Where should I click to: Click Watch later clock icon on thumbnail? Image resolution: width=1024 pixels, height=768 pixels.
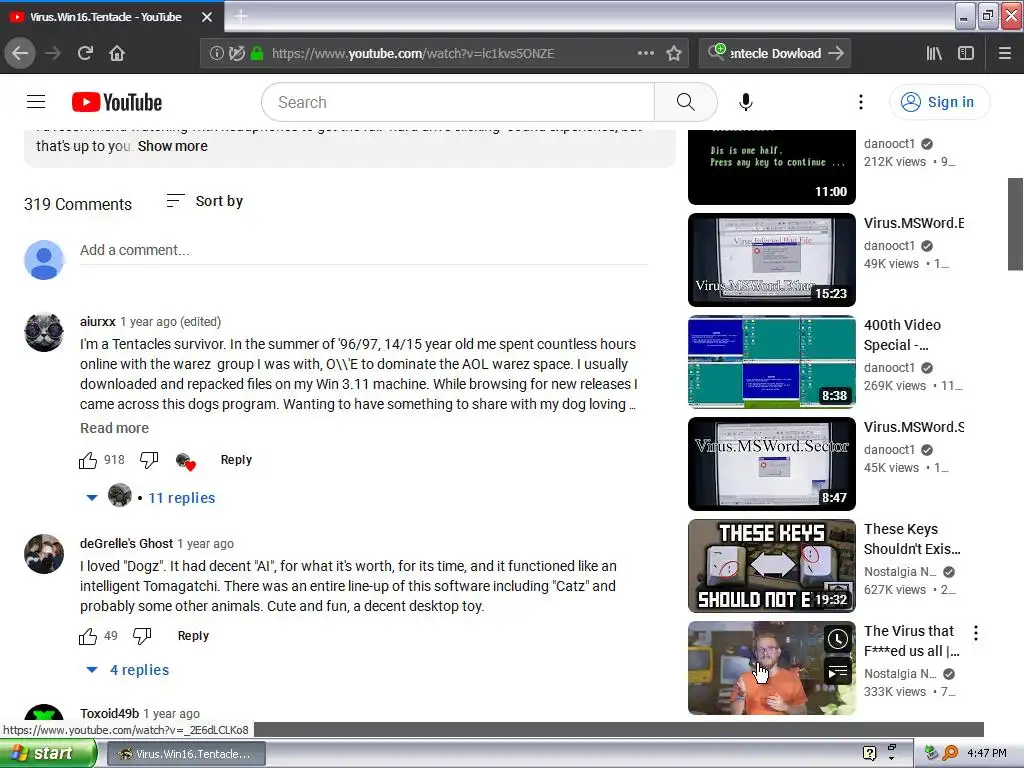tap(837, 639)
